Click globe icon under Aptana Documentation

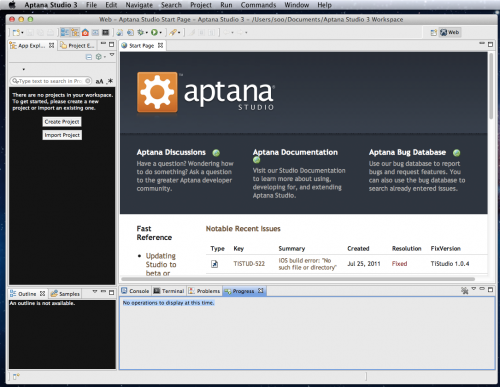[x=256, y=160]
